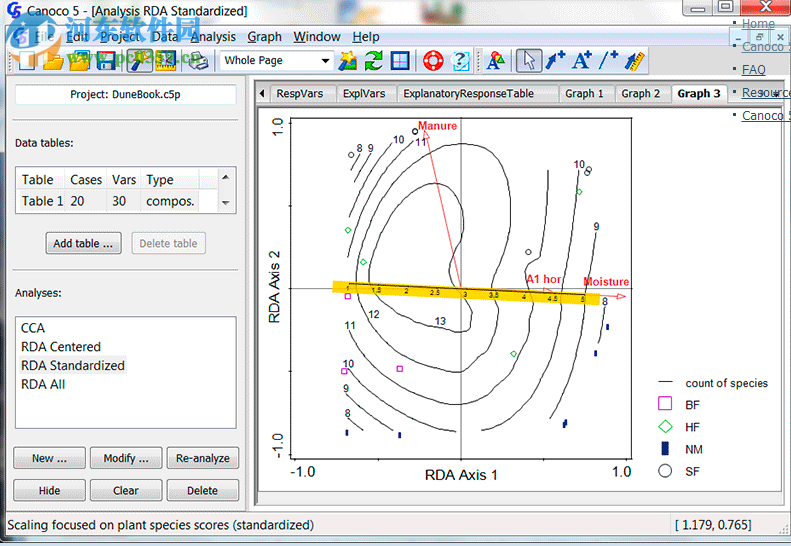Open the ExplanatoryResponseTable tab
This screenshot has height=546, width=791.
point(466,94)
